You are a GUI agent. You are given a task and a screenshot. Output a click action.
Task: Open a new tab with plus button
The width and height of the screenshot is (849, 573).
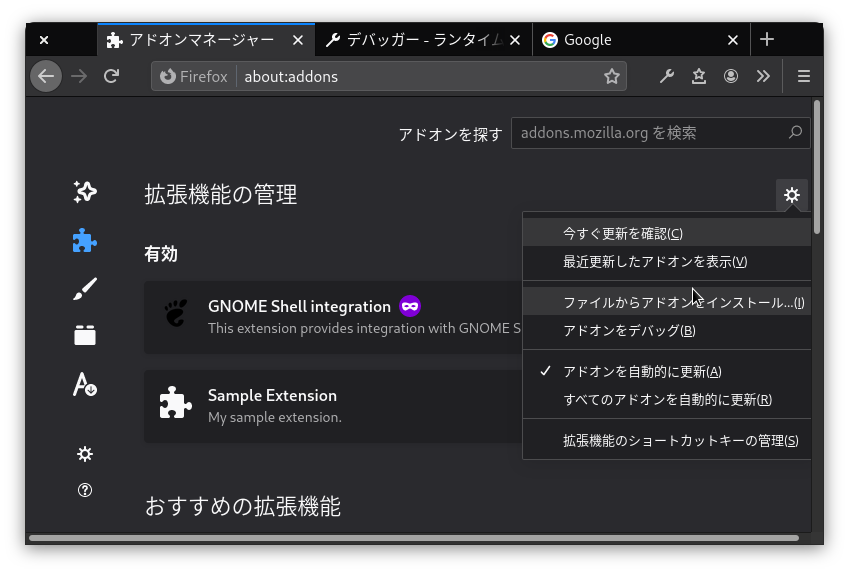767,40
